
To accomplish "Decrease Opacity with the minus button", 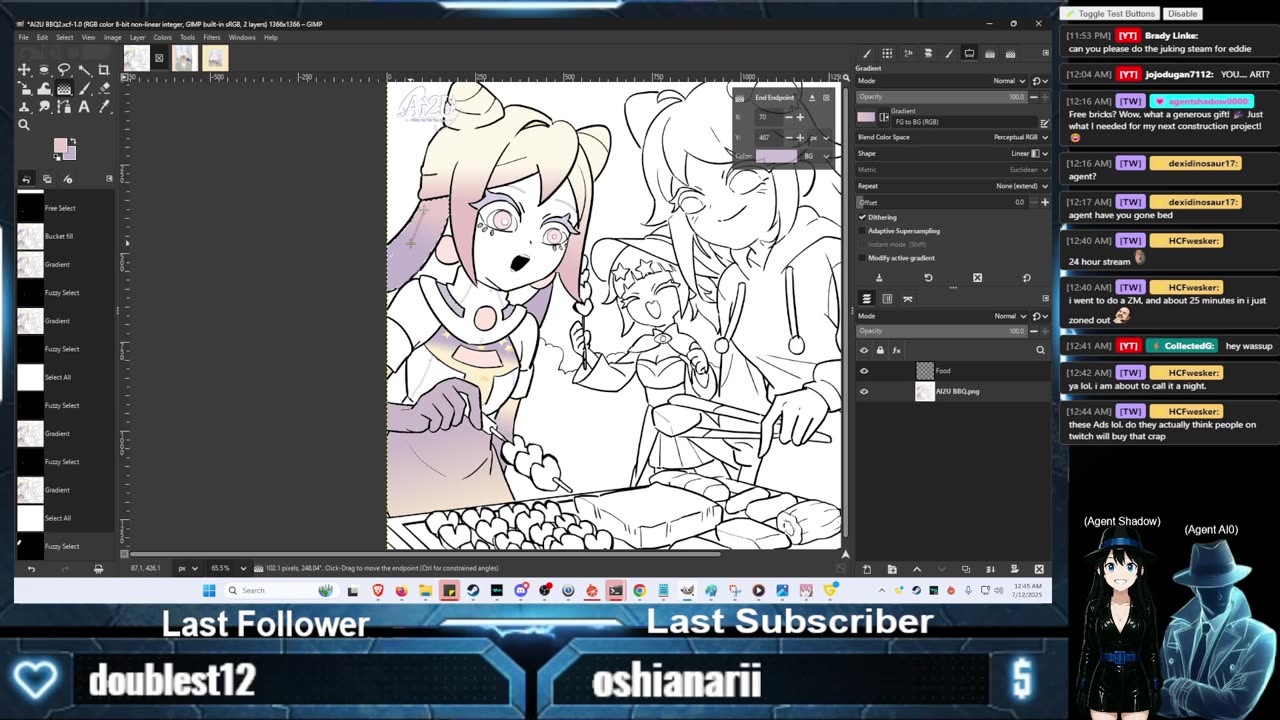I will [1034, 97].
